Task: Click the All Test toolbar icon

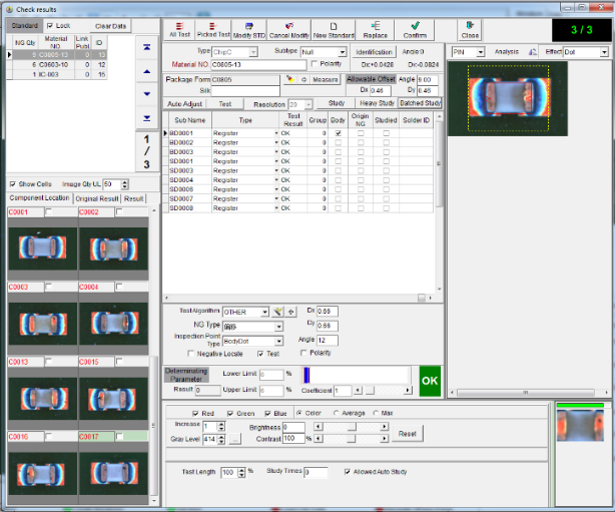Action: [x=179, y=25]
